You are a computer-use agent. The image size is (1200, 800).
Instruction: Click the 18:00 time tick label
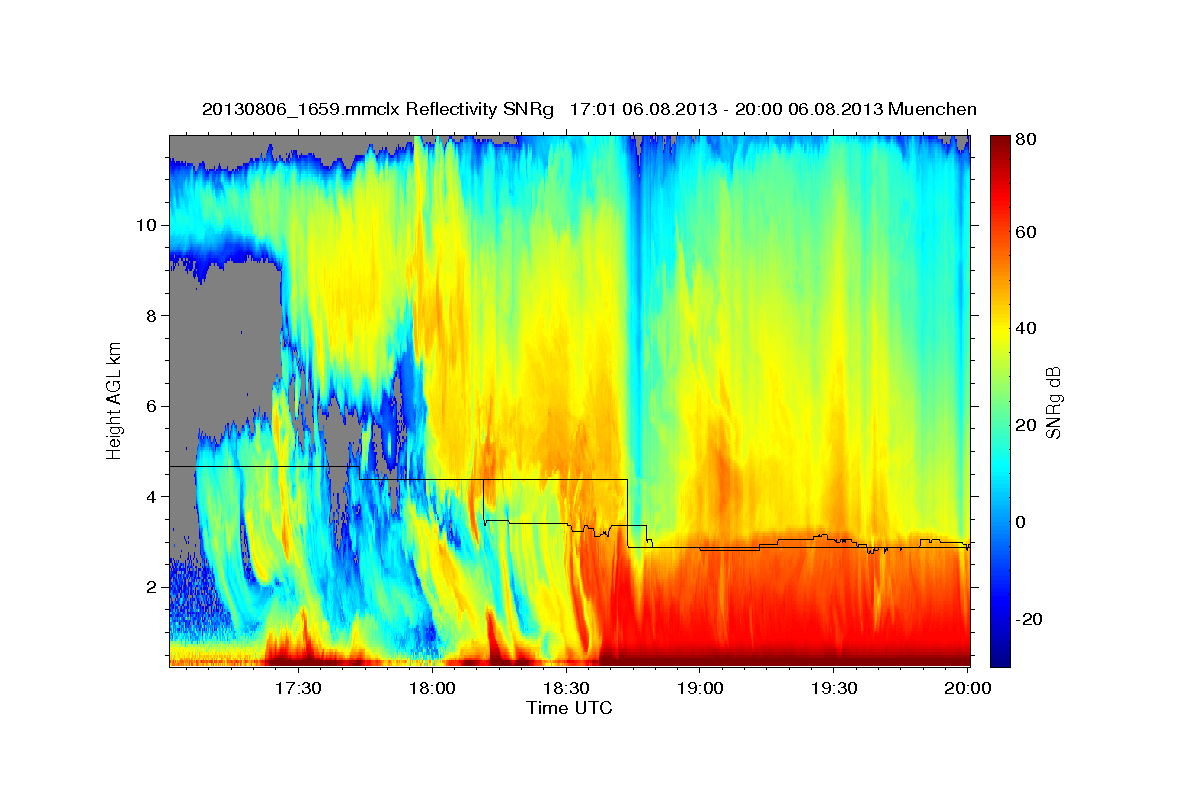point(432,688)
